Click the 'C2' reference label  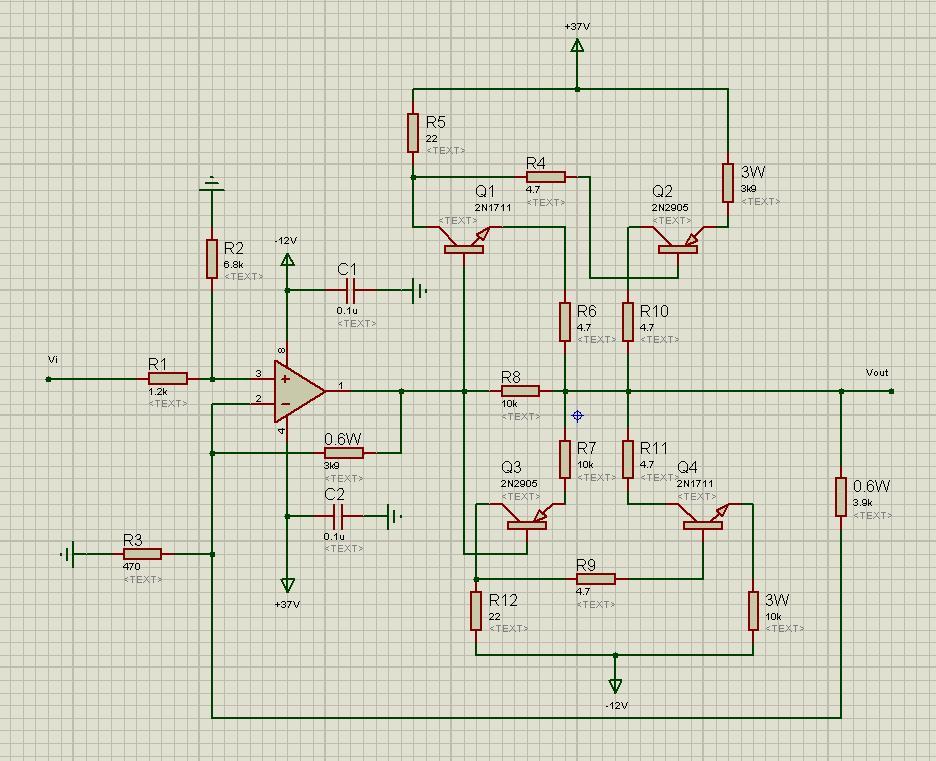tap(334, 494)
